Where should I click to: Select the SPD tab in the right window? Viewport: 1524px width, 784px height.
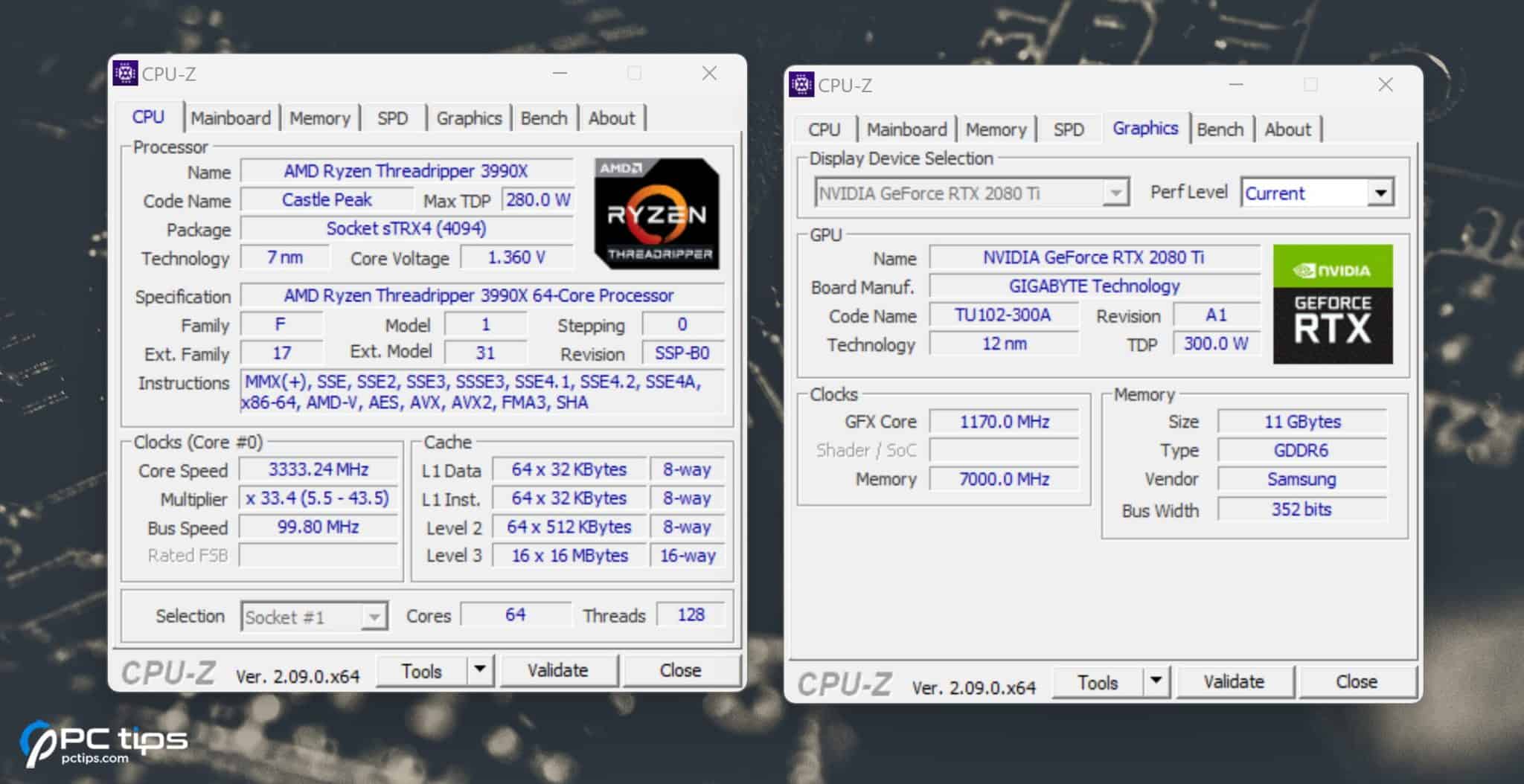1069,129
